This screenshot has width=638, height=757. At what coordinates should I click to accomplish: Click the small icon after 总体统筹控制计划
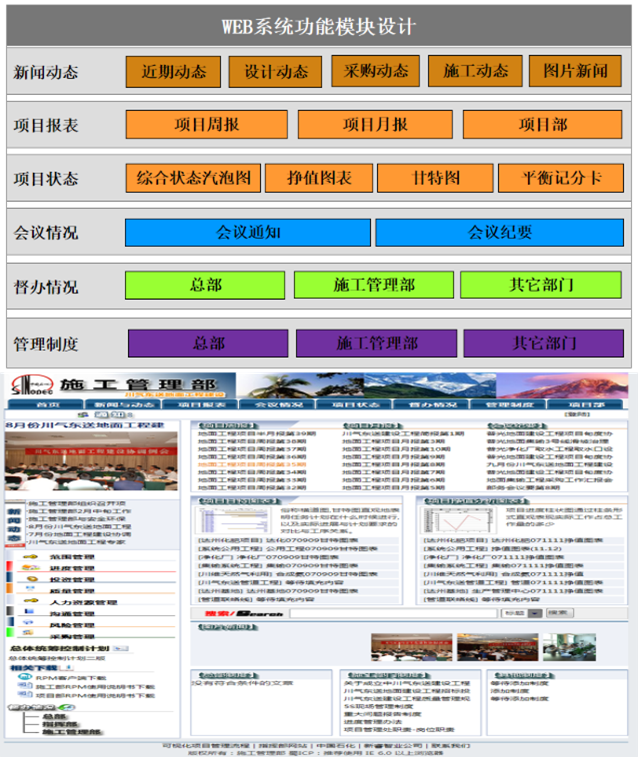121,648
